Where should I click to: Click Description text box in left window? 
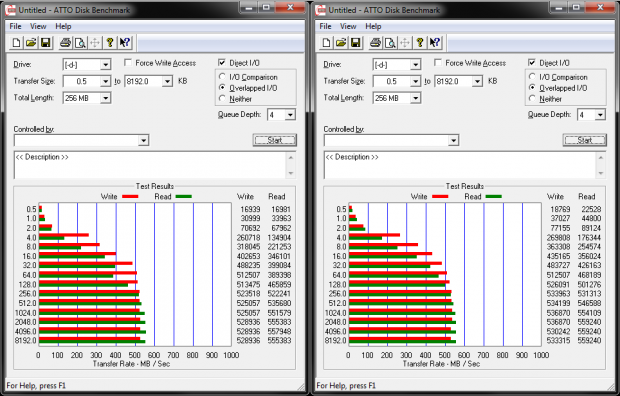(150, 165)
